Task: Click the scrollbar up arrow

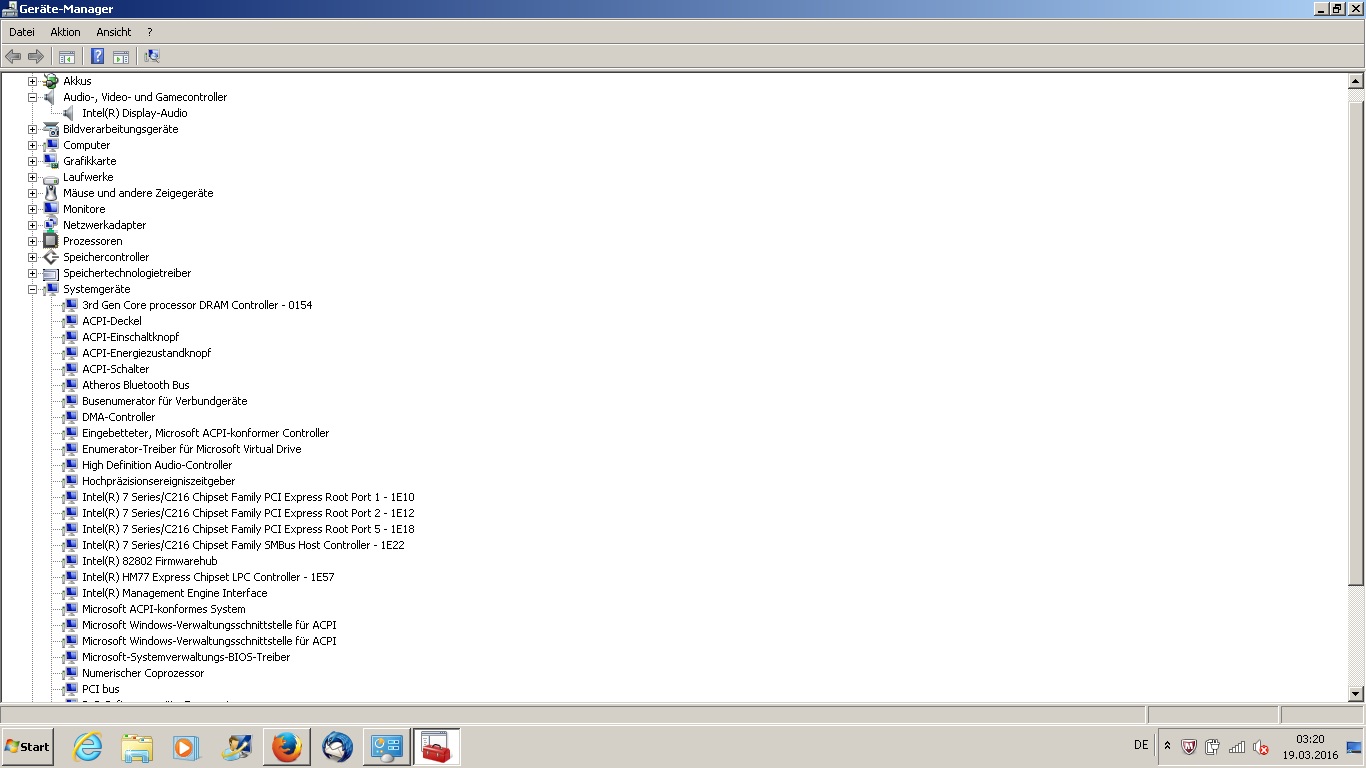Action: (x=1356, y=82)
